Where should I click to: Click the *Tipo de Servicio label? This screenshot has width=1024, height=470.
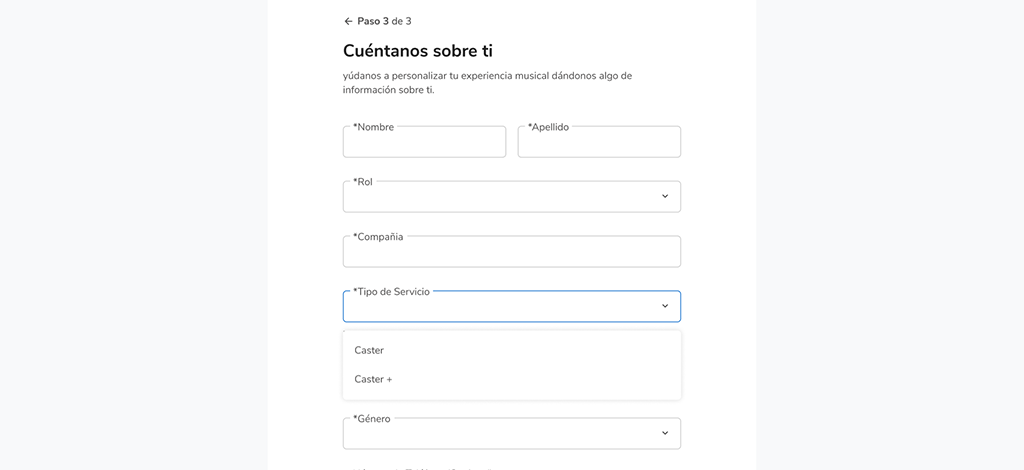pos(391,292)
